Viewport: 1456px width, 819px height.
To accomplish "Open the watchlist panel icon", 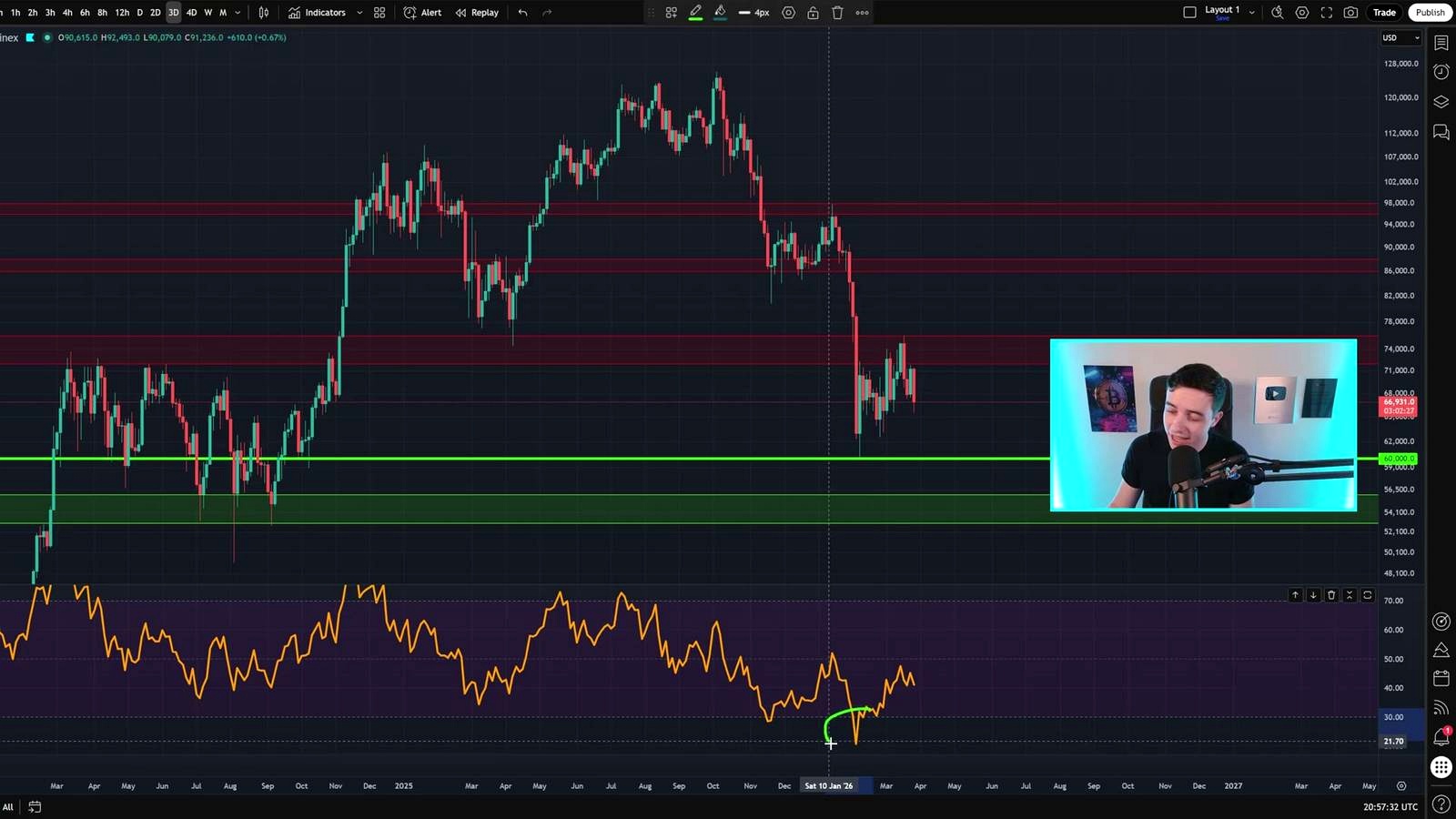I will tap(1441, 43).
